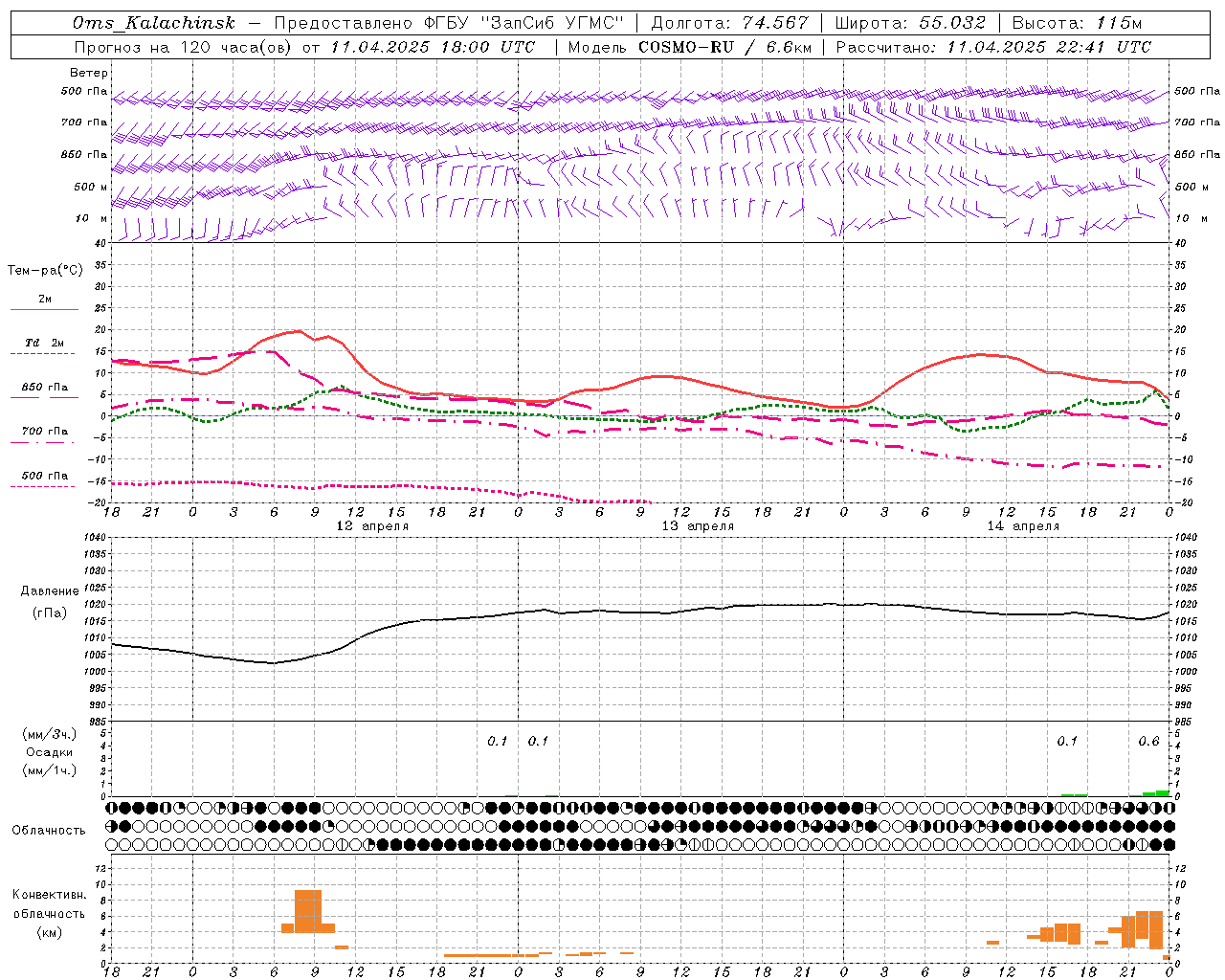Click the Td 2м dew point legend entry
This screenshot has height=980, width=1225.
point(45,343)
